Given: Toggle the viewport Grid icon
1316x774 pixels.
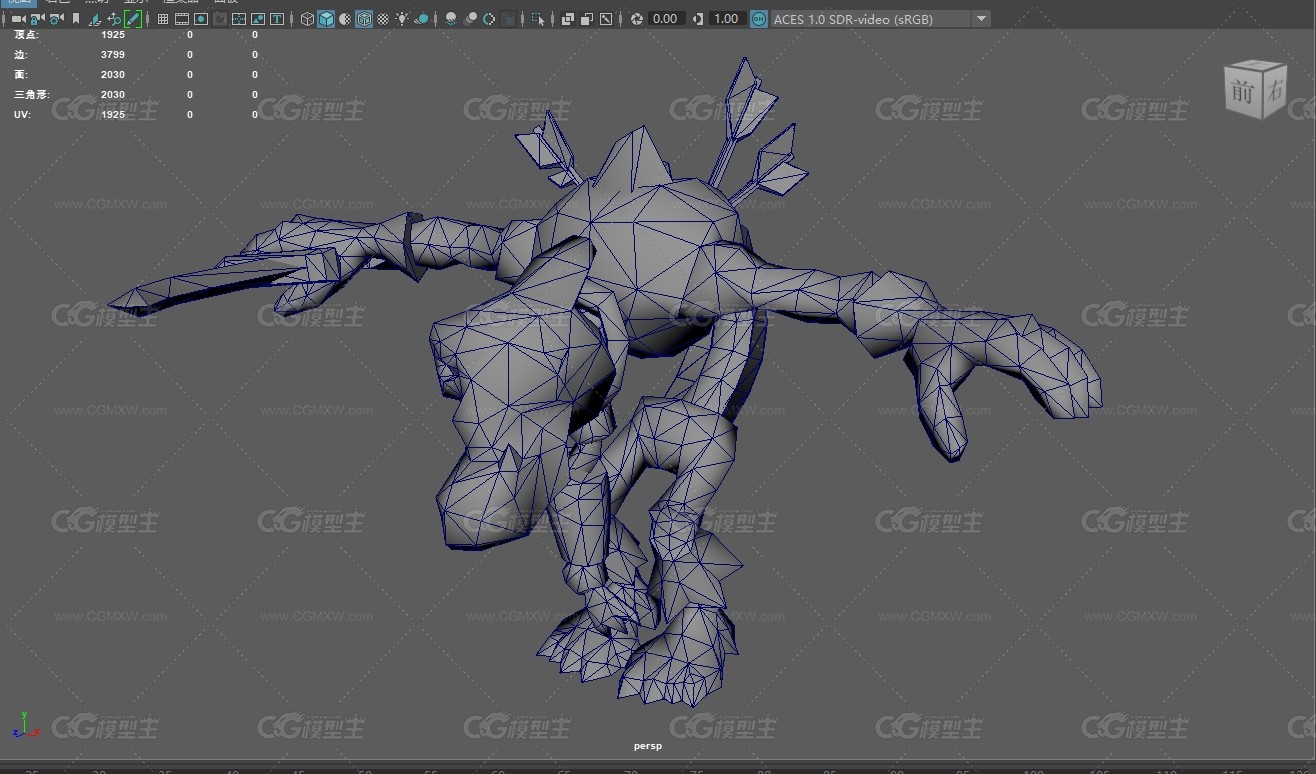Looking at the screenshot, I should pos(162,19).
